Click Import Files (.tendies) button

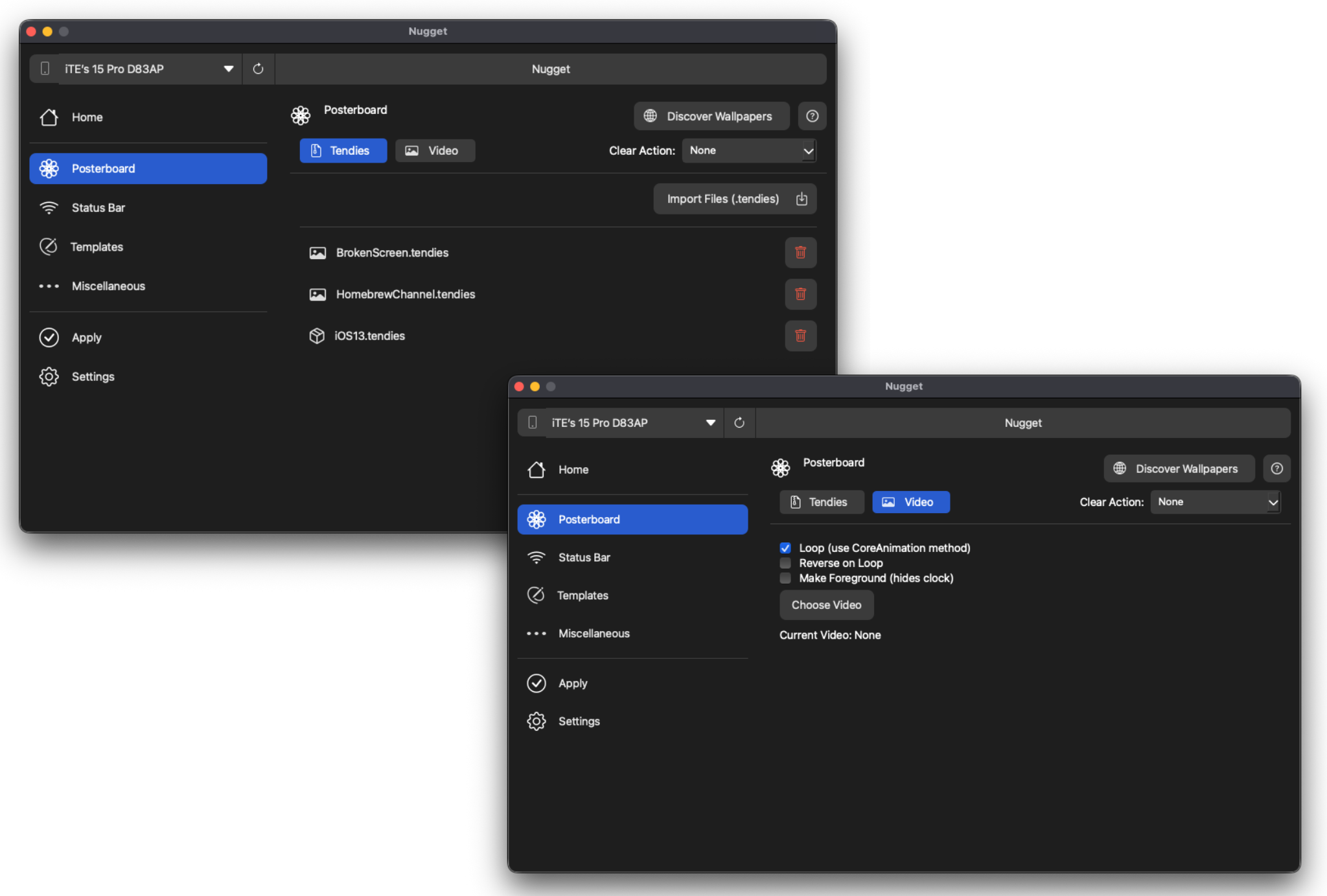pyautogui.click(x=735, y=199)
